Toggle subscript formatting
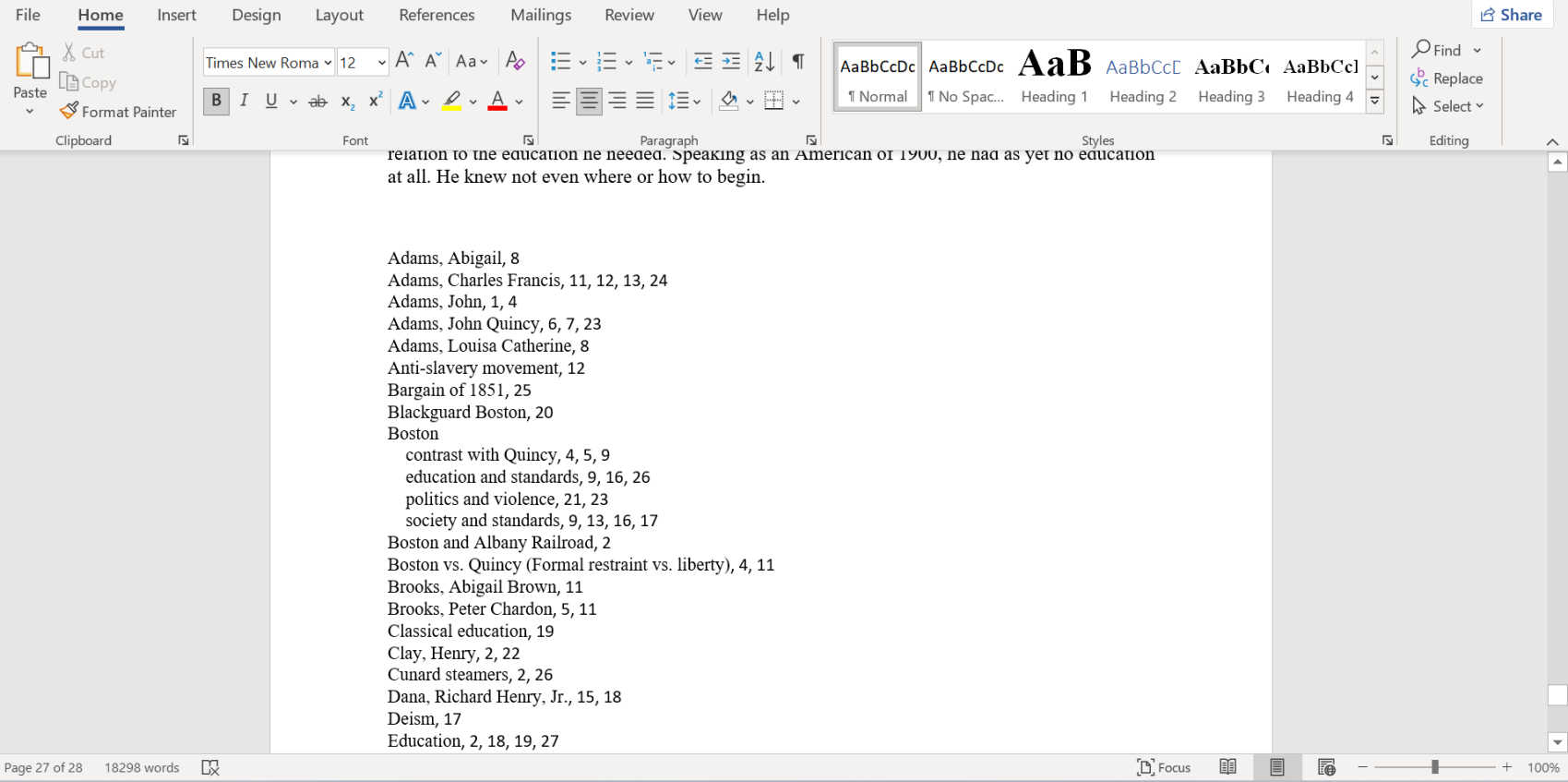Screen dimensions: 1568x782 point(348,102)
